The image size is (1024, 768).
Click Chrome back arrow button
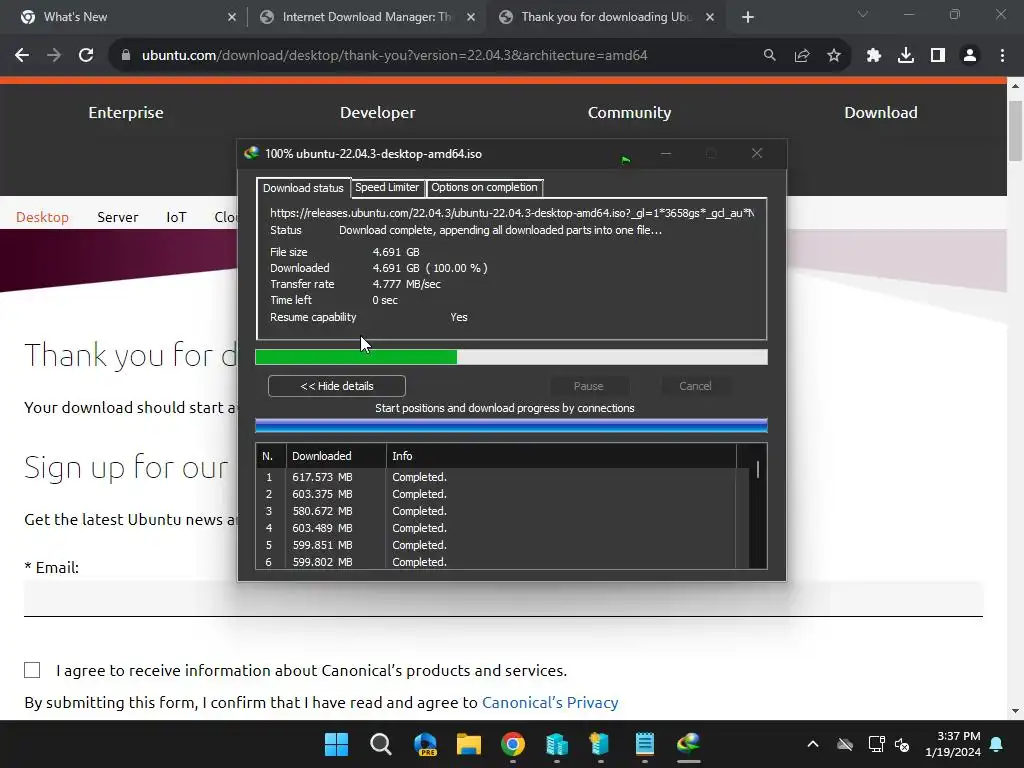pos(22,56)
